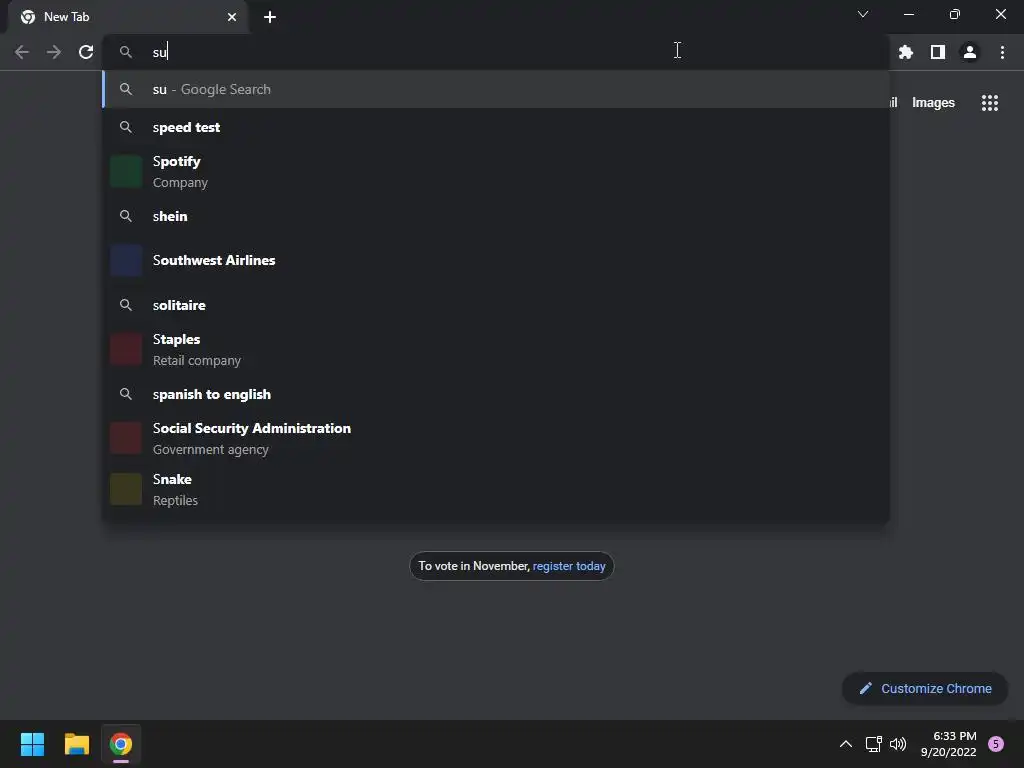Screen dimensions: 1024x768
Task: Expand the tab search chevron
Action: pyautogui.click(x=863, y=14)
